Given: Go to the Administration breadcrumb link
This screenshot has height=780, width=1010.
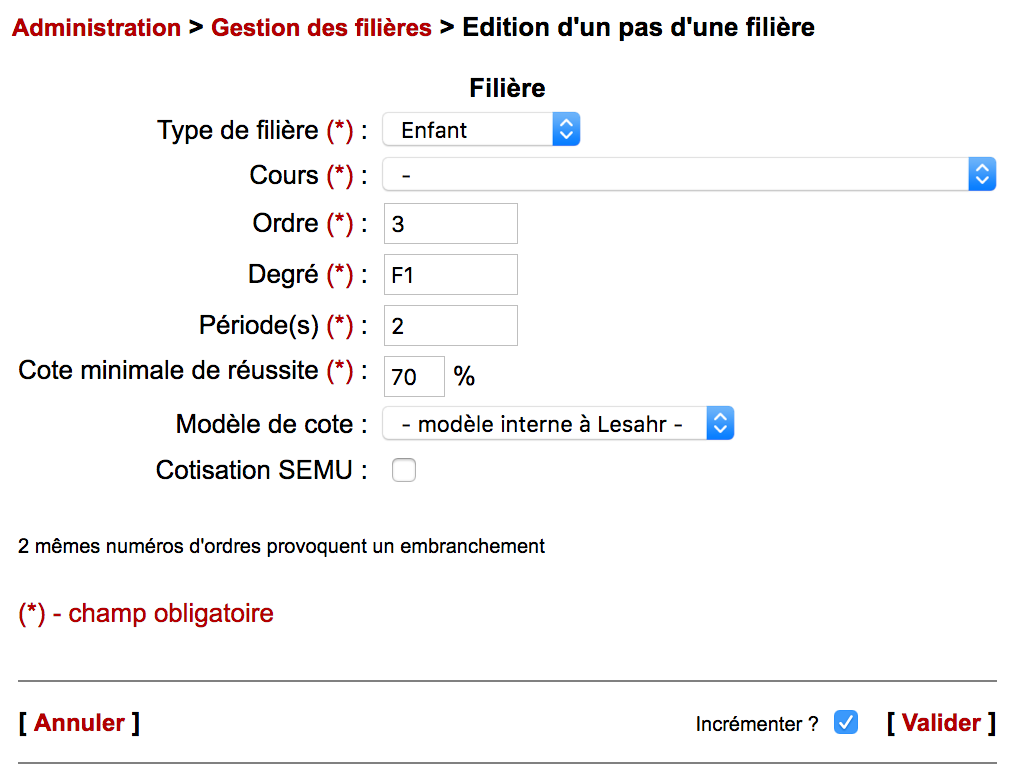Looking at the screenshot, I should point(96,28).
